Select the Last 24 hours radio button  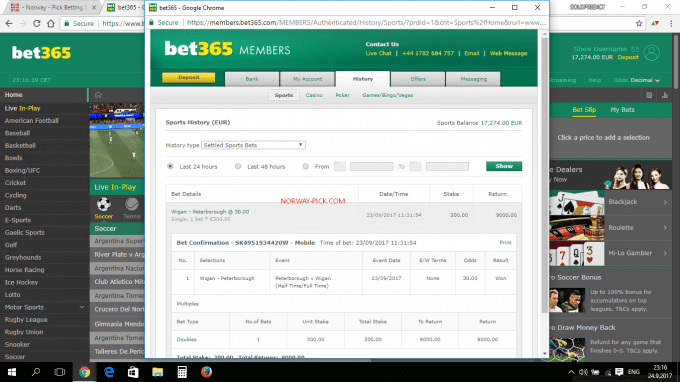(x=170, y=167)
